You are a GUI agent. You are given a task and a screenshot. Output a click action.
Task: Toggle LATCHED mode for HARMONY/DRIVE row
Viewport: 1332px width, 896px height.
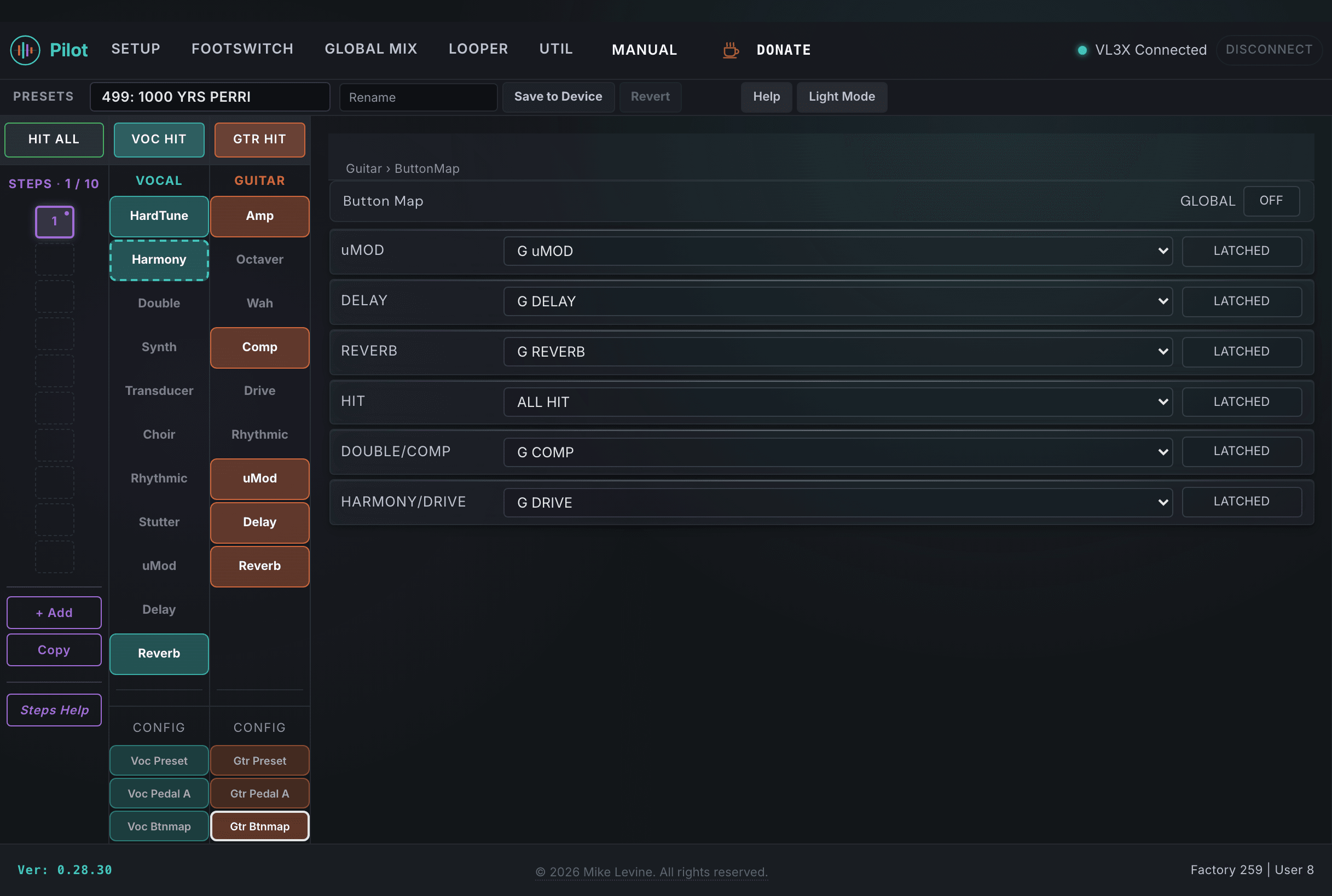click(x=1242, y=502)
